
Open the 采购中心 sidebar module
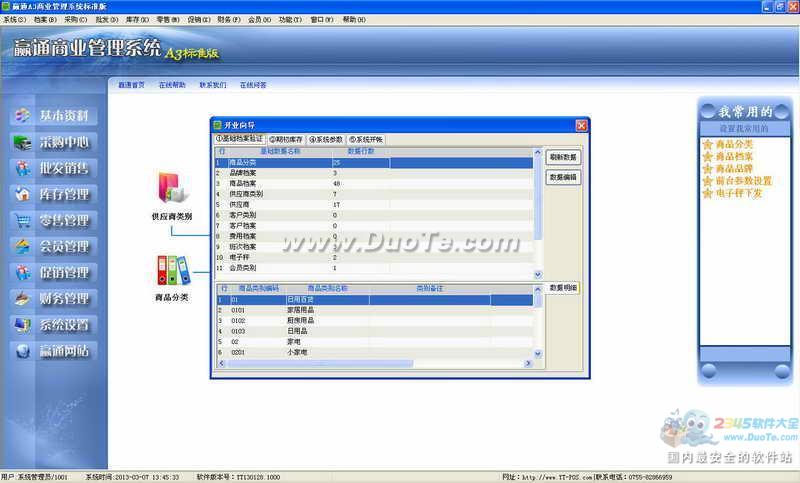[x=54, y=142]
